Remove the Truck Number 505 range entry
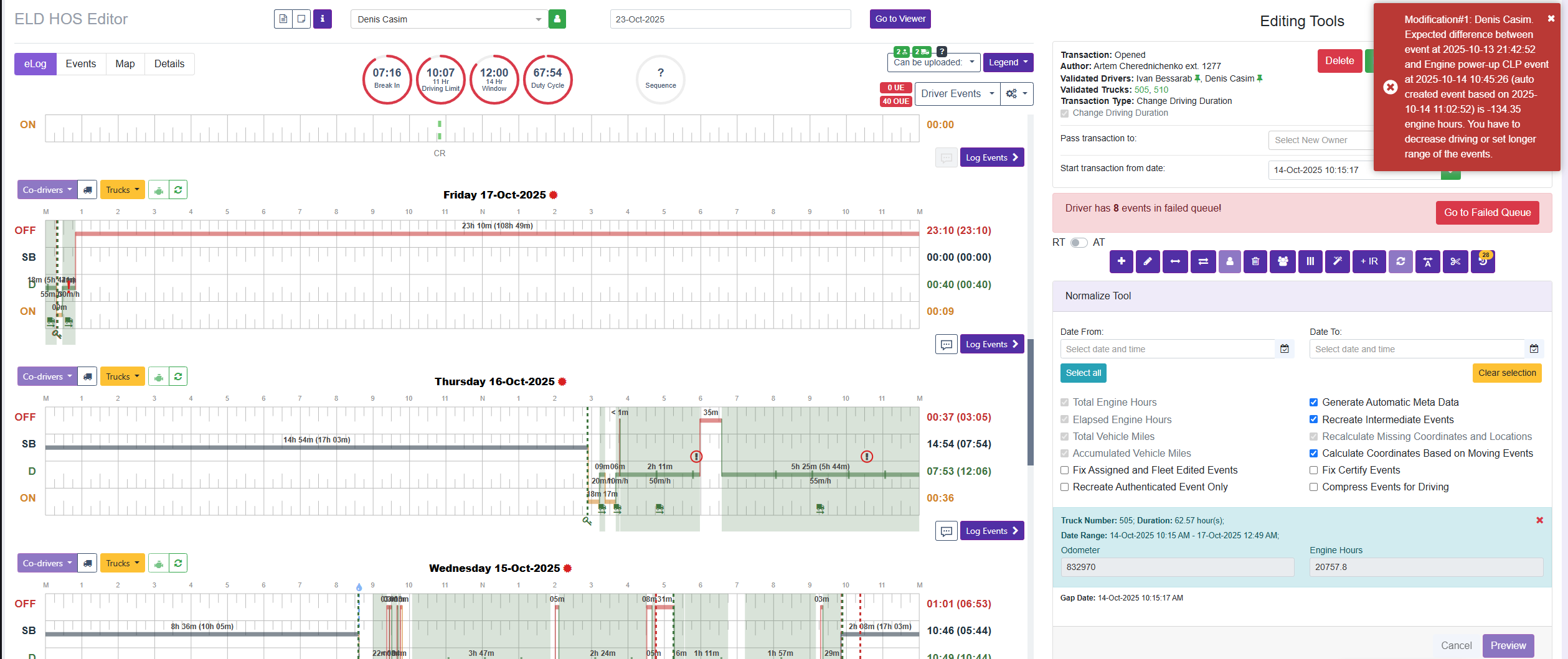1568x659 pixels. 1539,520
